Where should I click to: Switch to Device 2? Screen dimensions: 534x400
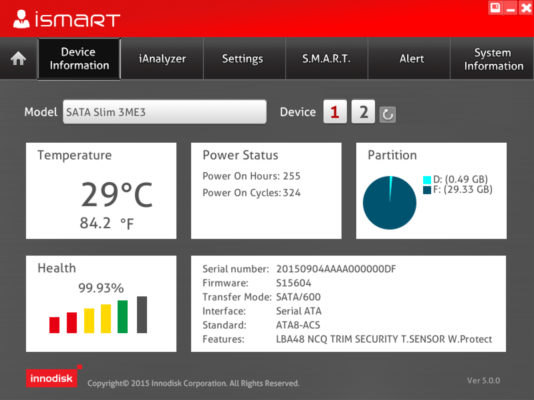tap(363, 112)
